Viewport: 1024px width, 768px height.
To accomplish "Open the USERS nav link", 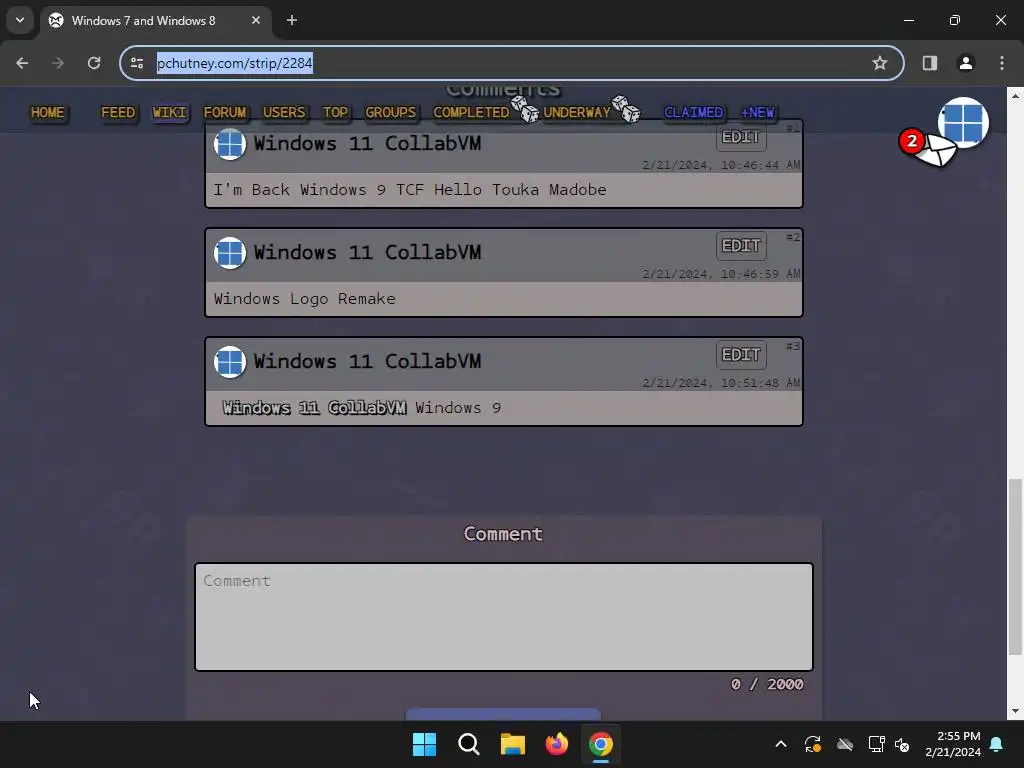I will click(284, 112).
